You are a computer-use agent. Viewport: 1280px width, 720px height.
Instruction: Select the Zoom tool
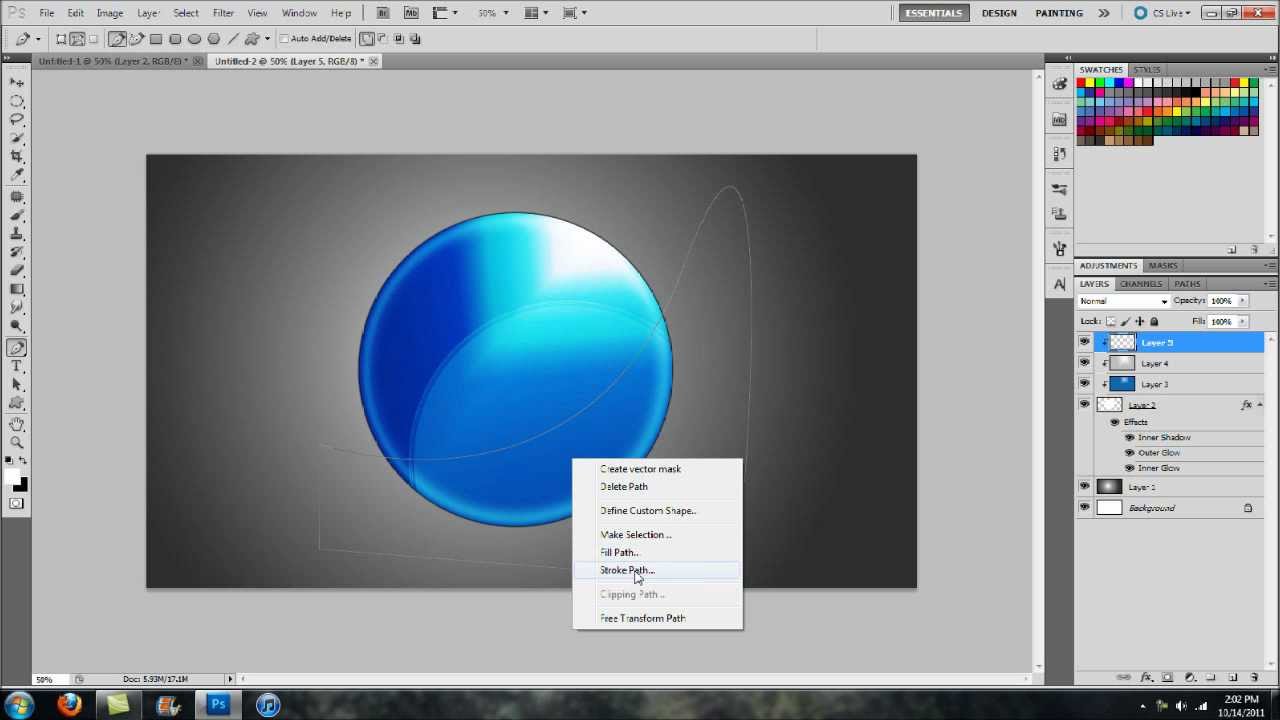[x=17, y=442]
